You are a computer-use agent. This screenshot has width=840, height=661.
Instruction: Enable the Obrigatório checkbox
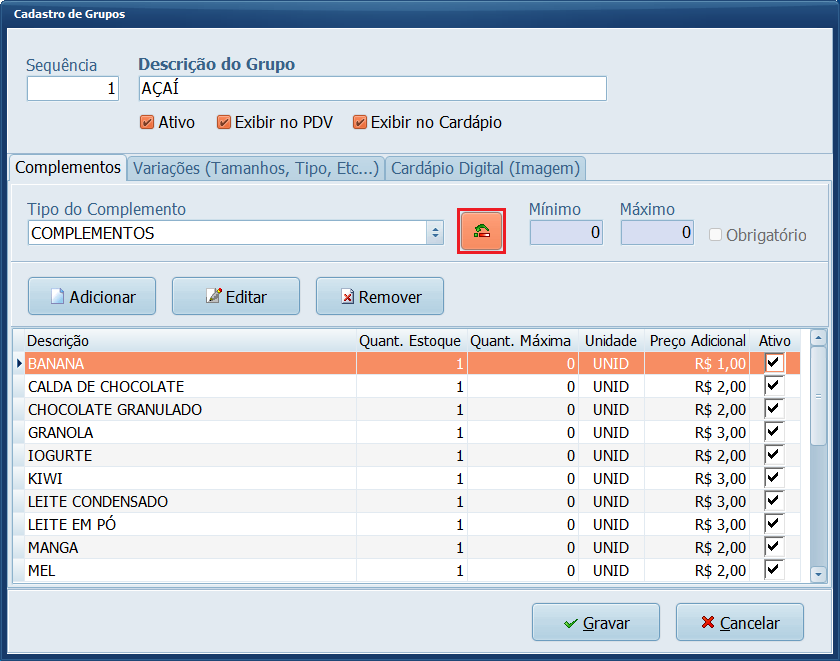click(715, 234)
